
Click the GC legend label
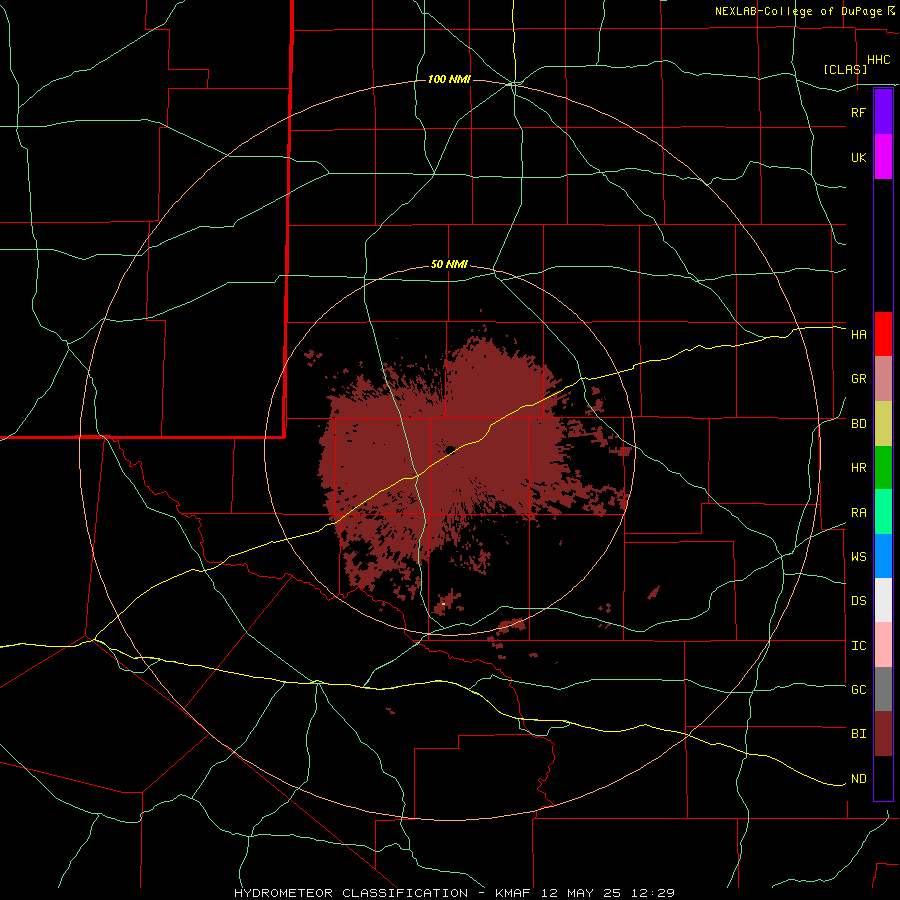[x=858, y=690]
